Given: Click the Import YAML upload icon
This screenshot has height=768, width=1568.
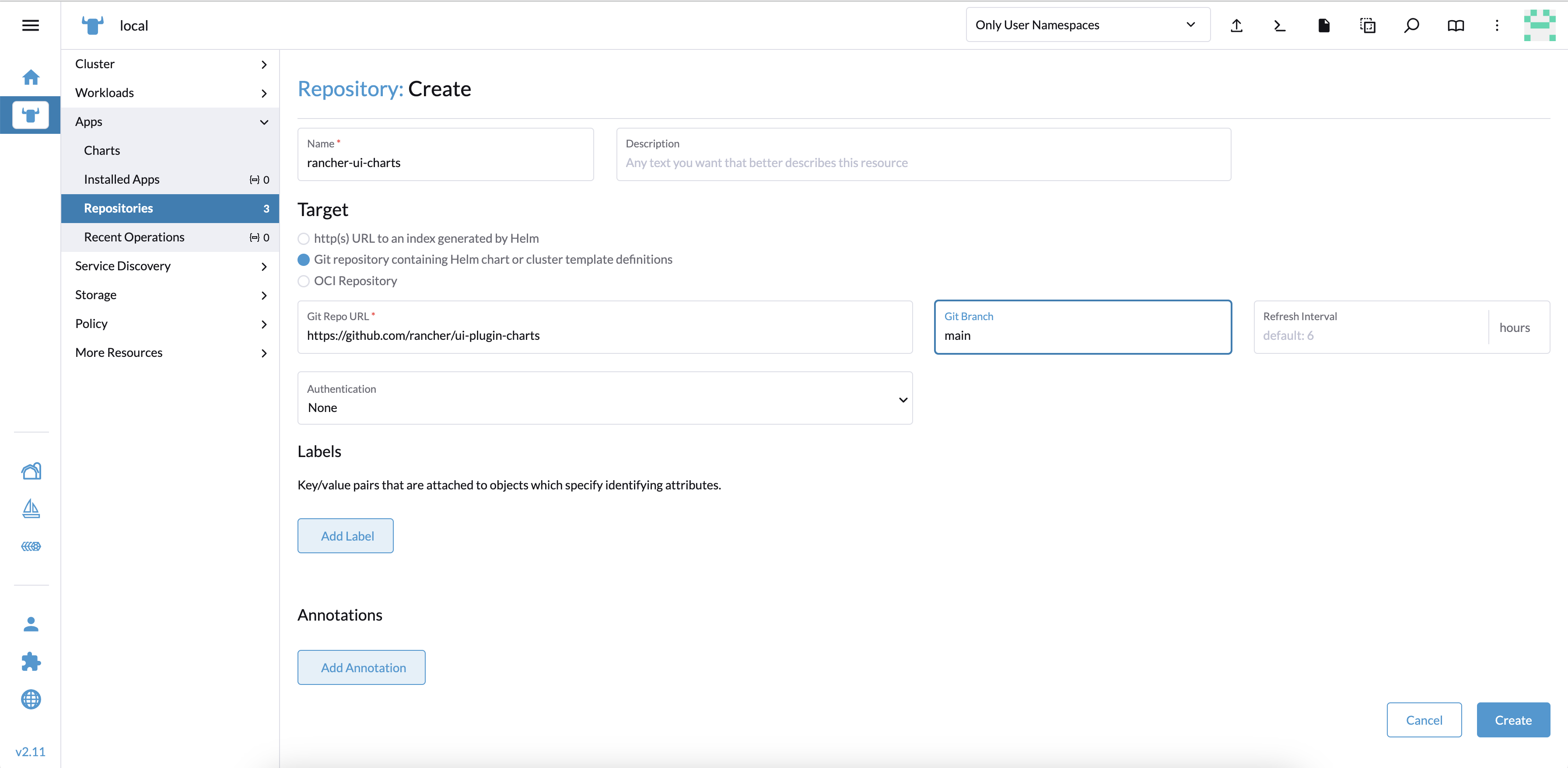Looking at the screenshot, I should [1236, 25].
